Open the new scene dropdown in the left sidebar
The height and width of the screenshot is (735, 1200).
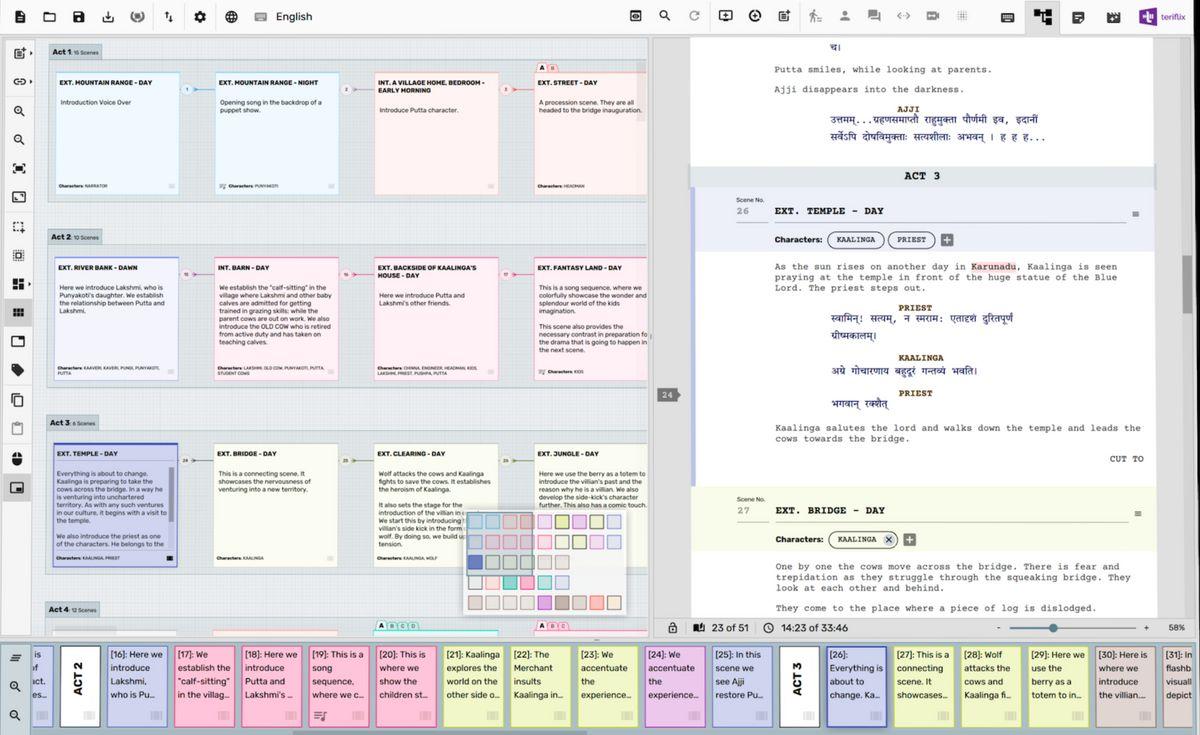point(21,54)
